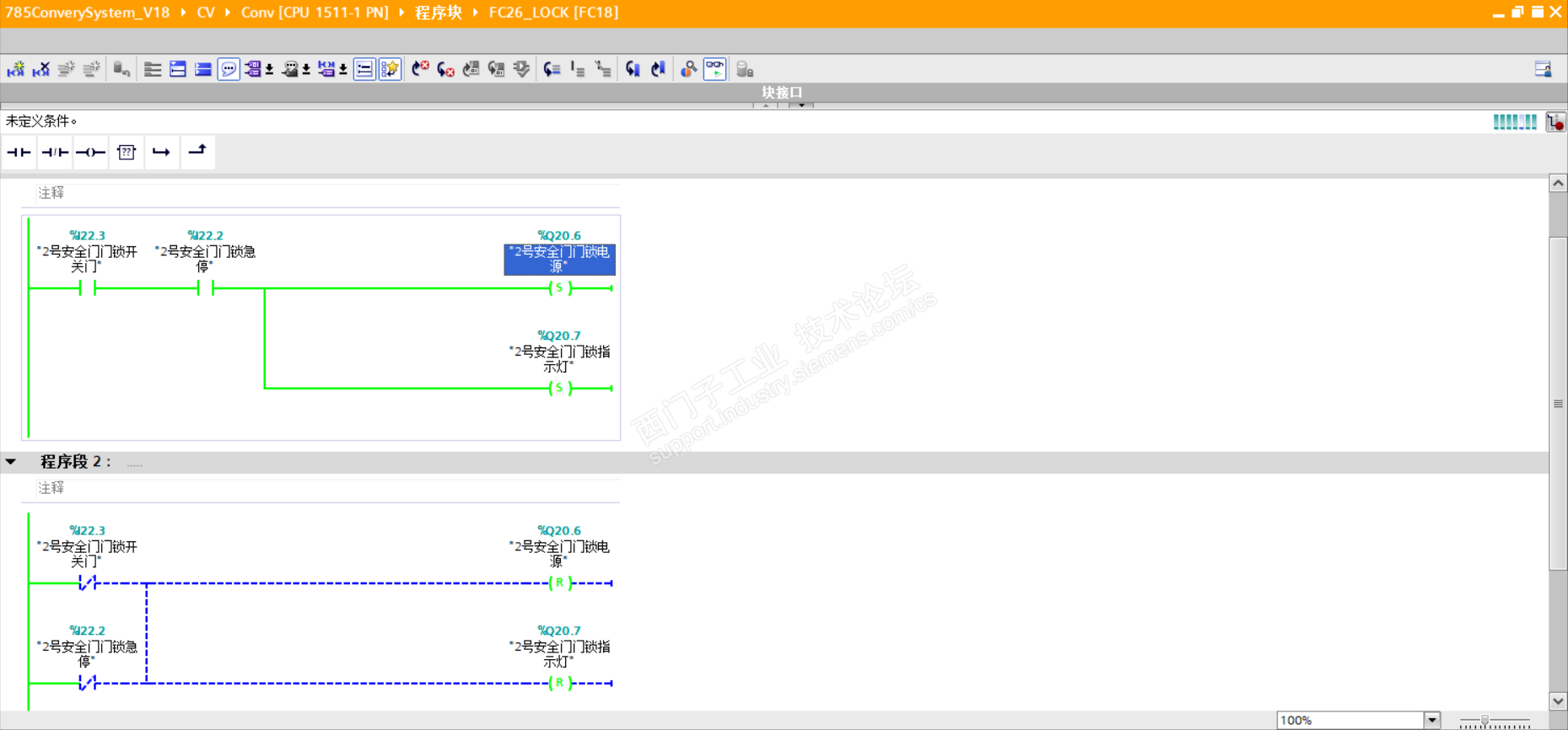Click the vertical scrollbar thumb
This screenshot has height=730, width=1568.
point(1558,404)
